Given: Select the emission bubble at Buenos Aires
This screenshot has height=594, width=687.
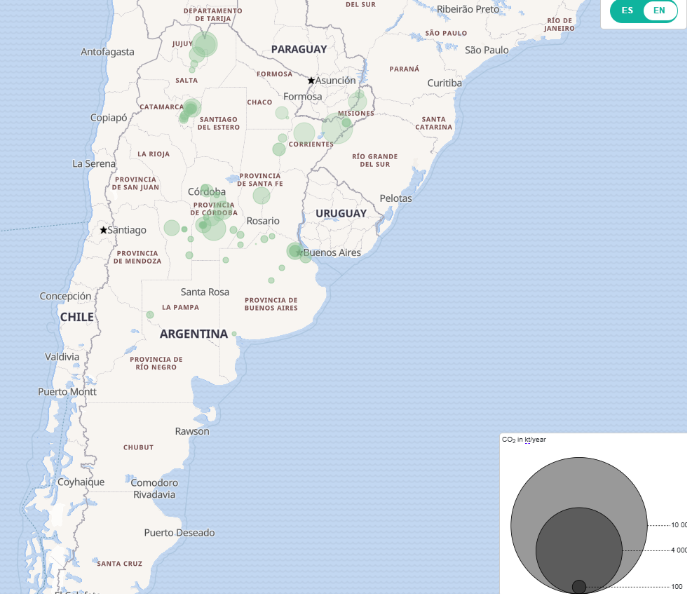Looking at the screenshot, I should click(295, 251).
